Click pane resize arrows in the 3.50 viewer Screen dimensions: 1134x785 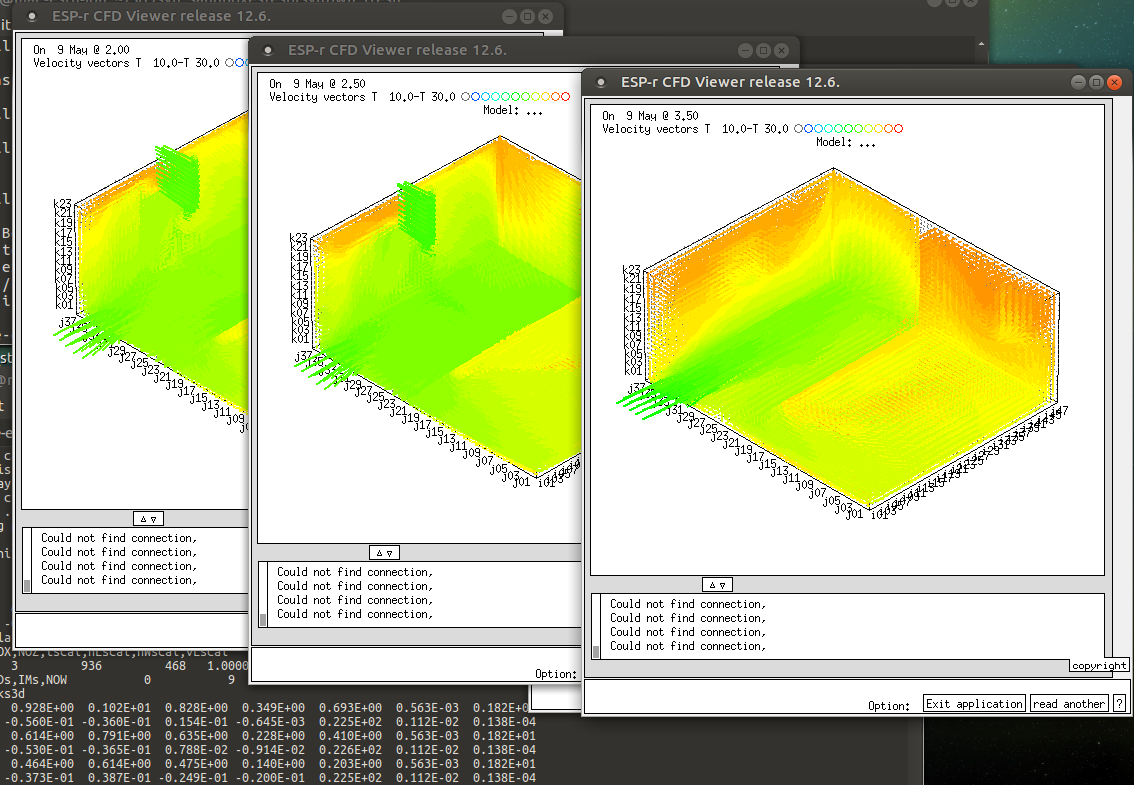tap(717, 585)
